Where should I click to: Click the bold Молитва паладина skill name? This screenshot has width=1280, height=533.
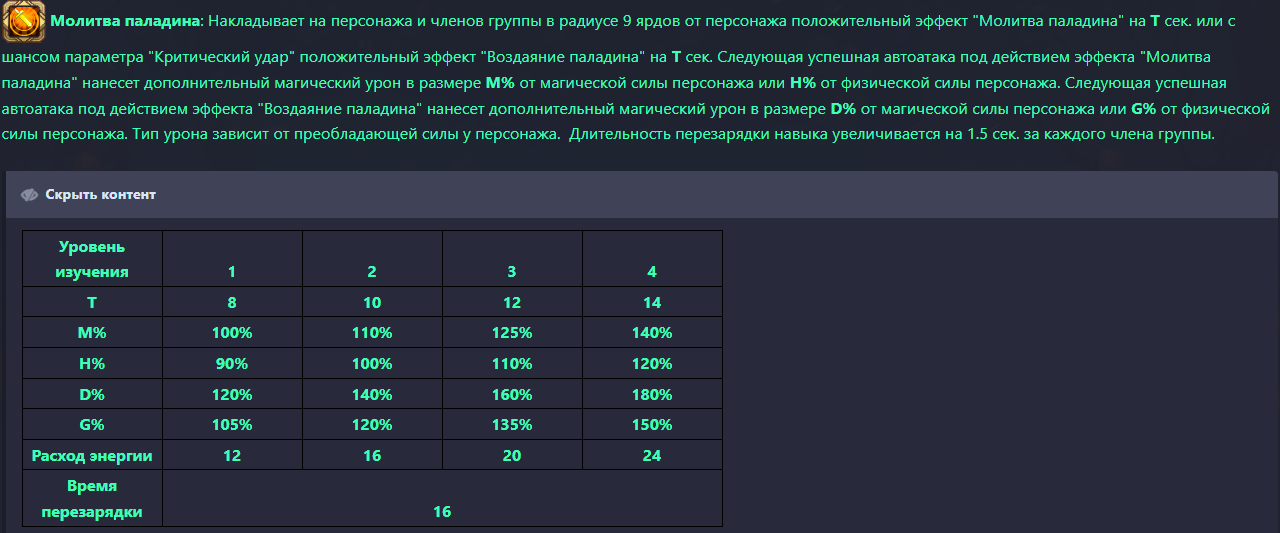click(x=125, y=21)
